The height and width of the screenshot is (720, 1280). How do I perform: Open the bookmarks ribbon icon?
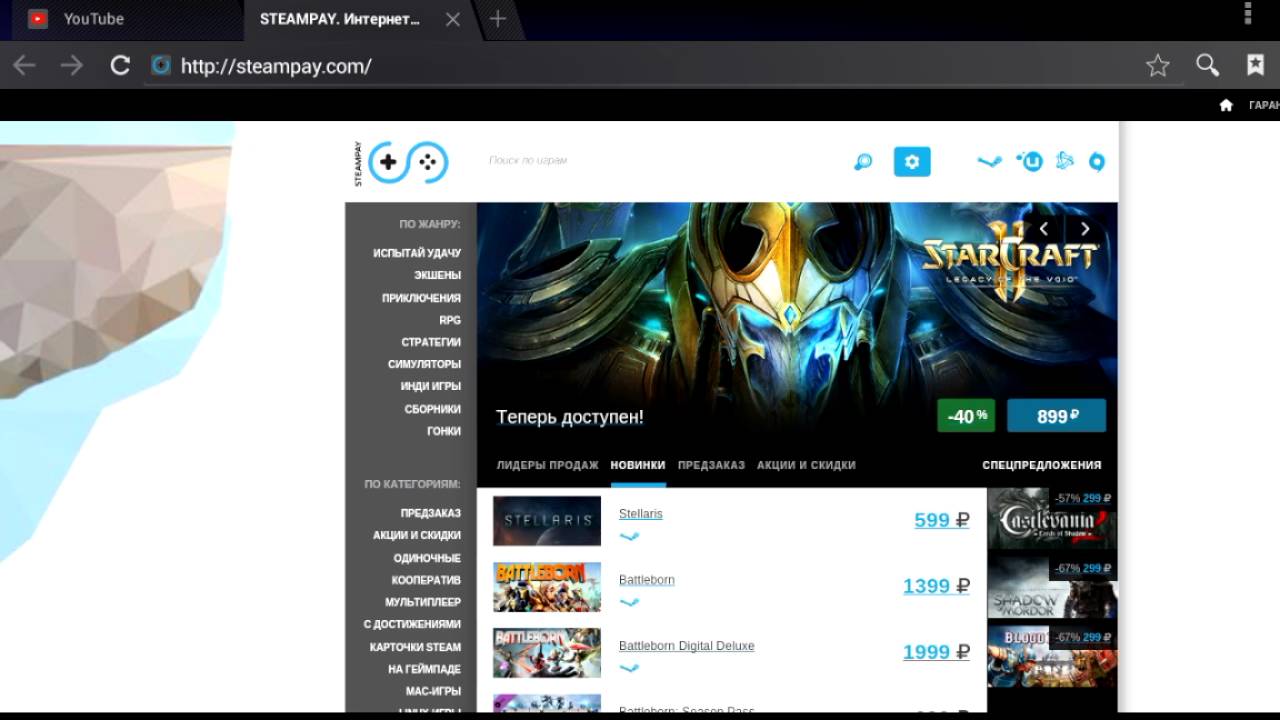[1256, 65]
